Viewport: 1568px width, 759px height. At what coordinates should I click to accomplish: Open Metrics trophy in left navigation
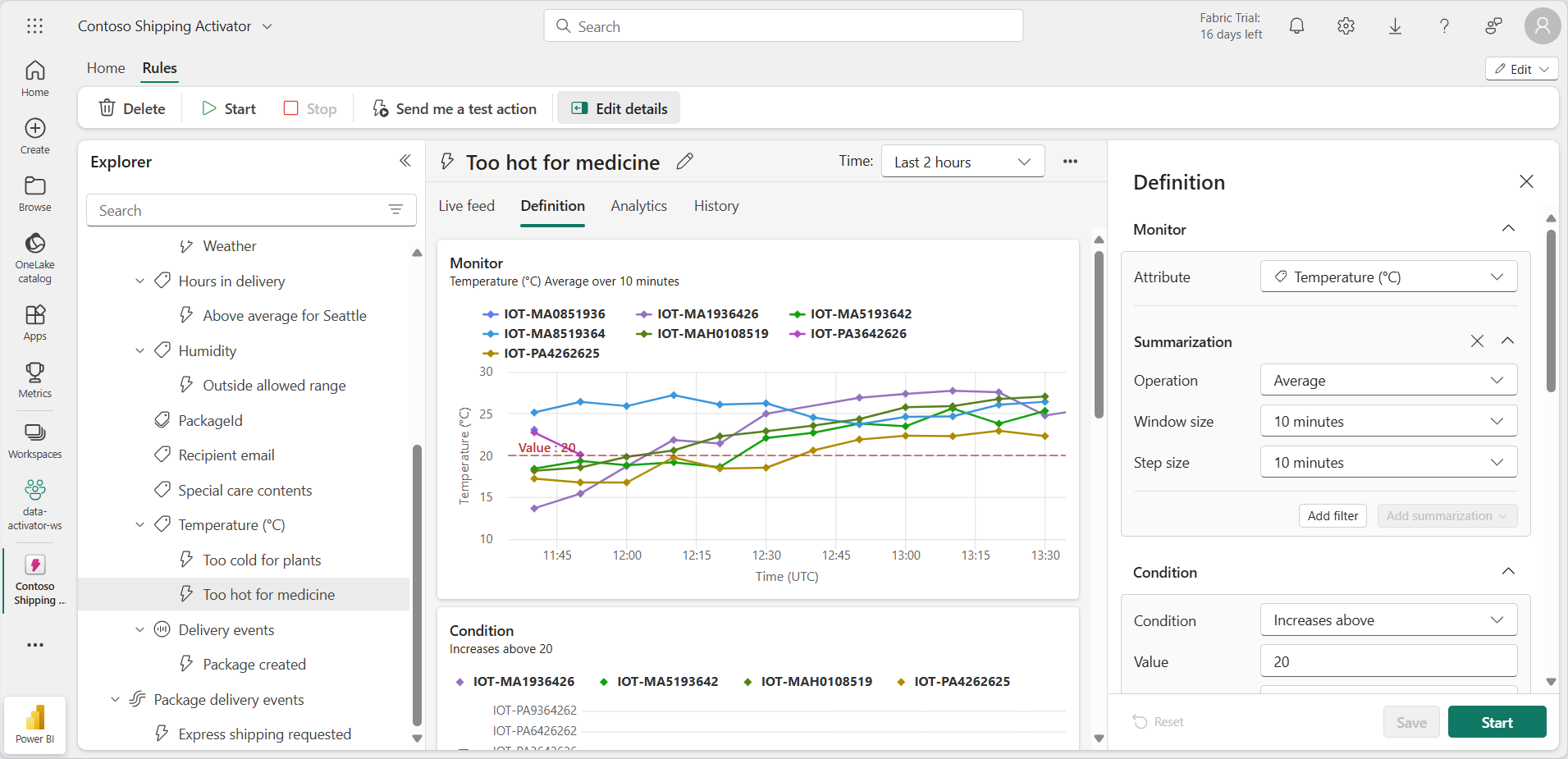pyautogui.click(x=34, y=380)
